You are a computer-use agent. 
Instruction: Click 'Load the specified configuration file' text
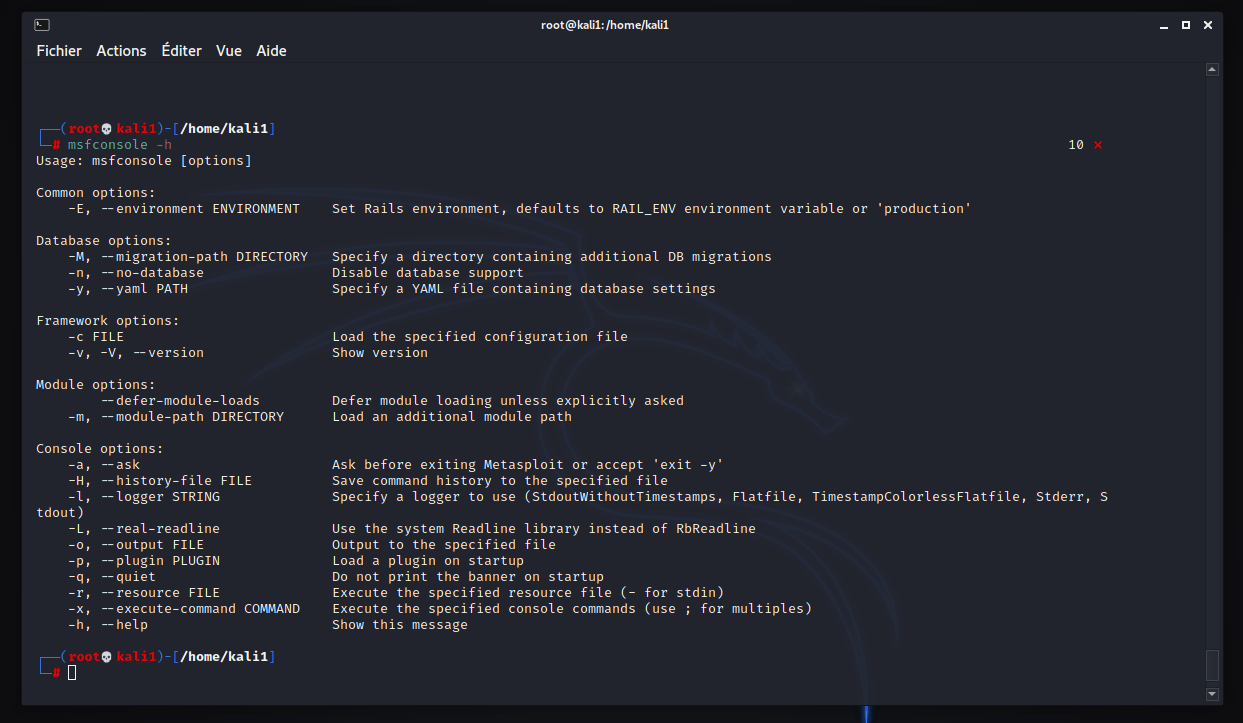pyautogui.click(x=480, y=337)
